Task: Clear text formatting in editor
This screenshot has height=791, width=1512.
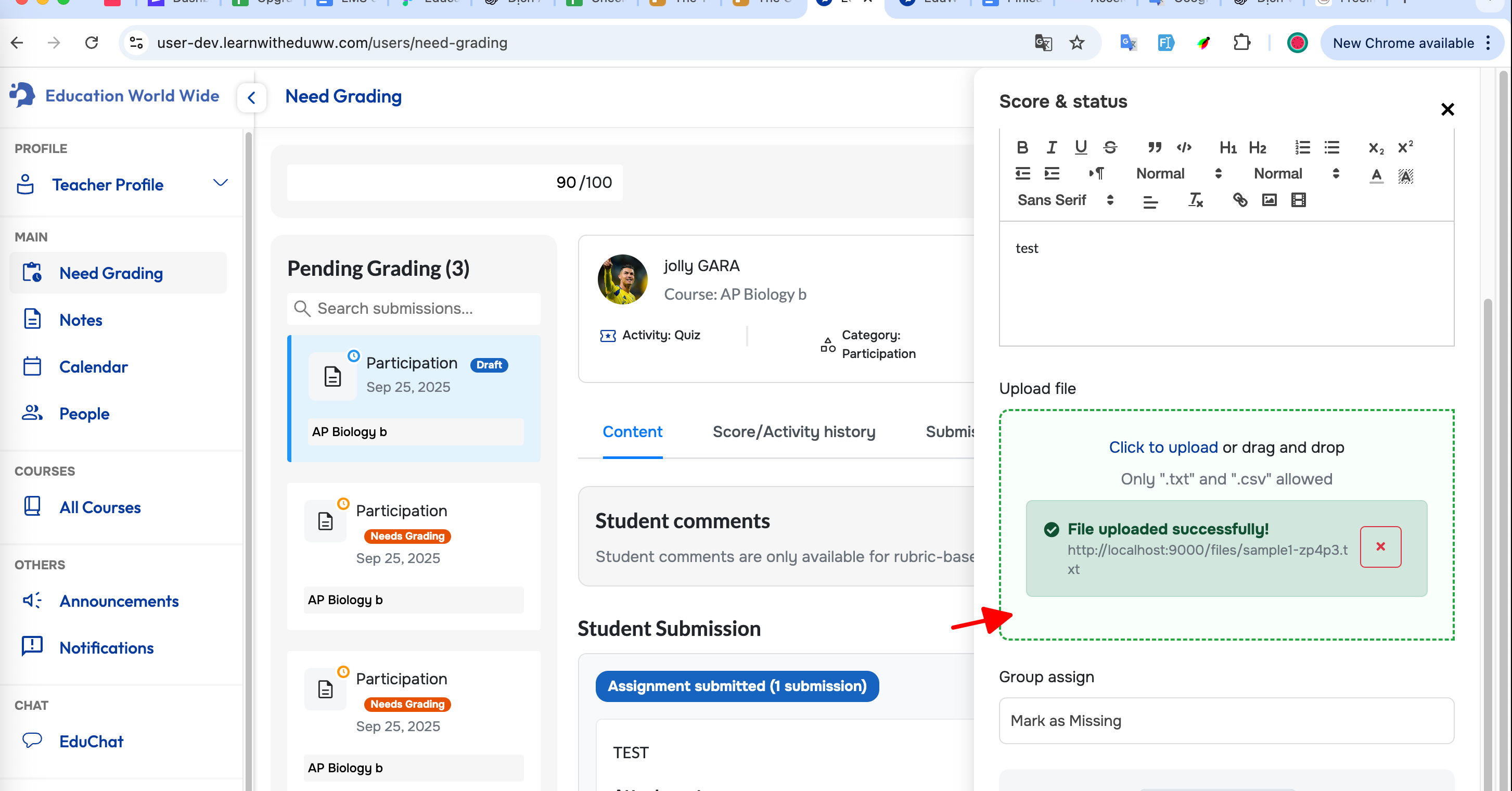Action: point(1196,200)
